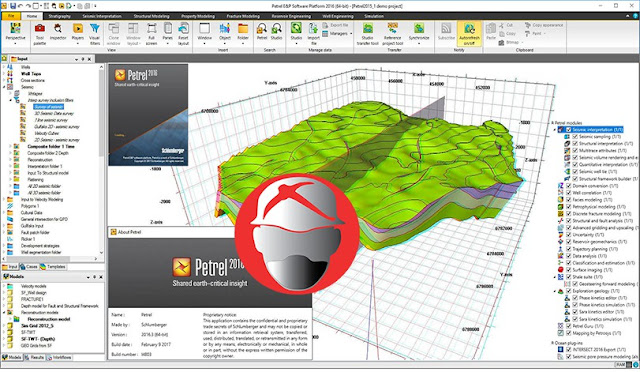Image resolution: width=640 pixels, height=372 pixels.
Task: Collapse the Shale suite node
Action: [x=555, y=277]
